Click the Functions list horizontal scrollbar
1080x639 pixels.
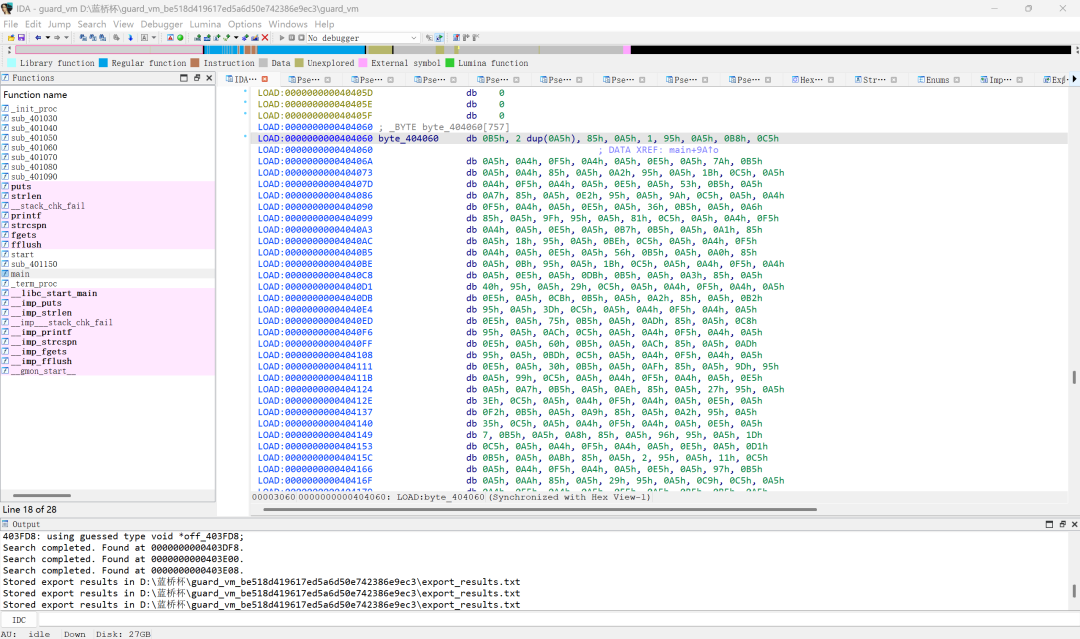point(42,495)
